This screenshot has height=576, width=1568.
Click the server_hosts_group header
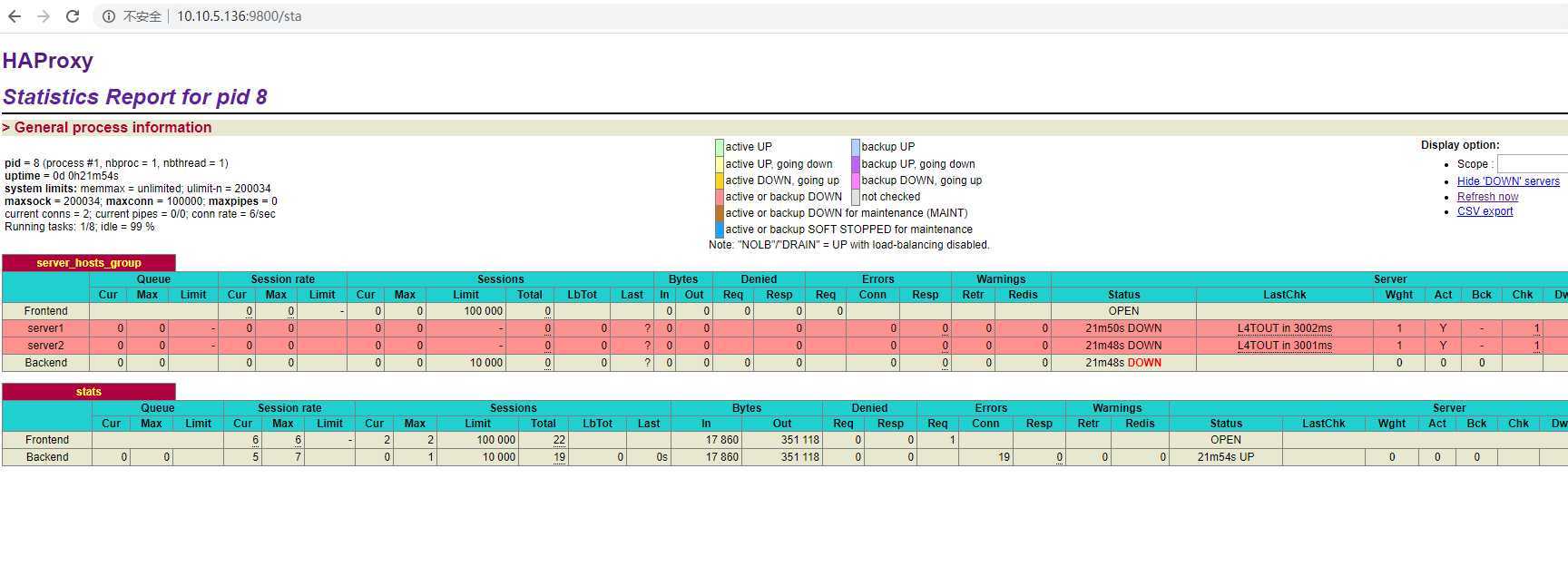tap(89, 263)
